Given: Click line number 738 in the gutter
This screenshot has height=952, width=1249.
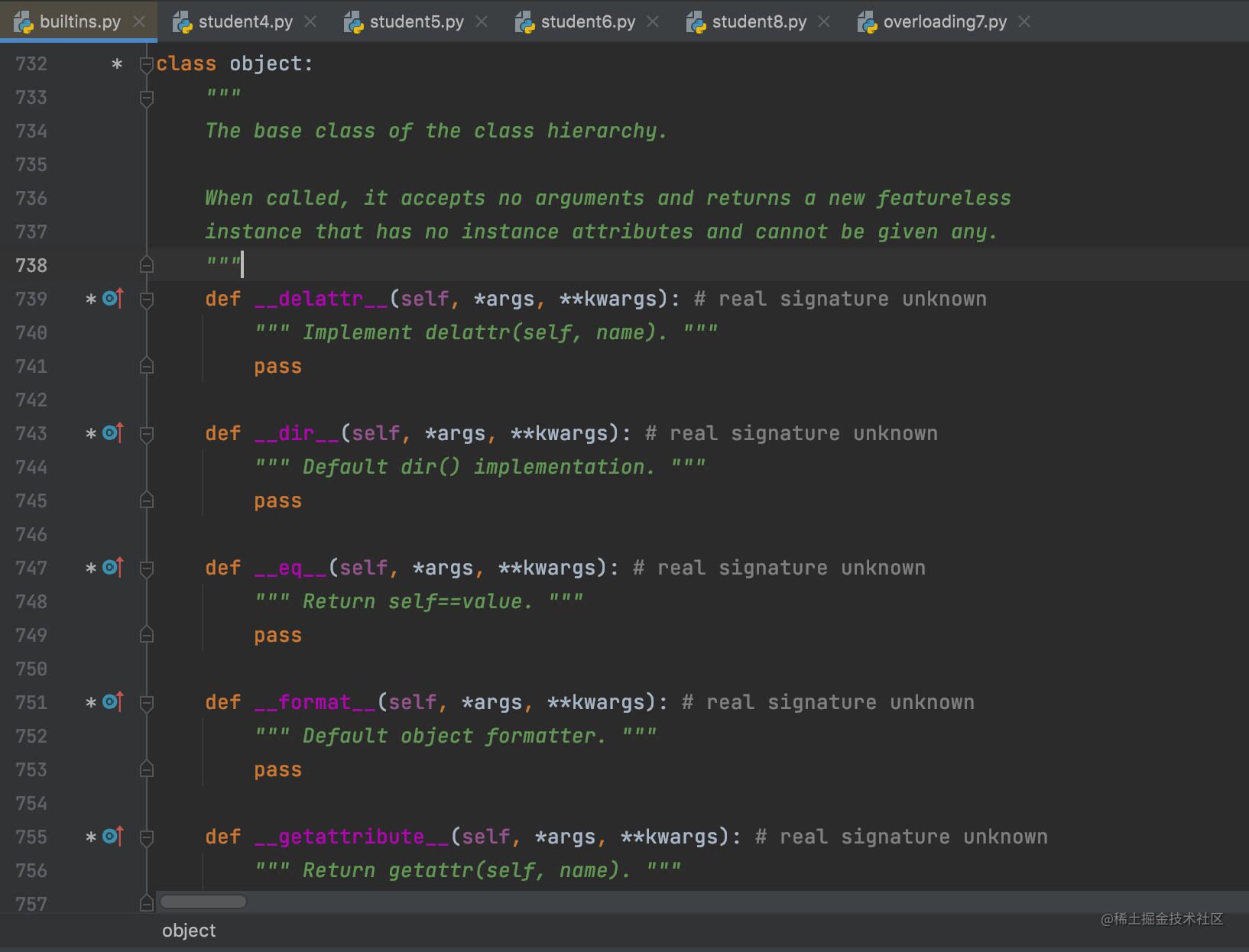Looking at the screenshot, I should click(x=31, y=265).
